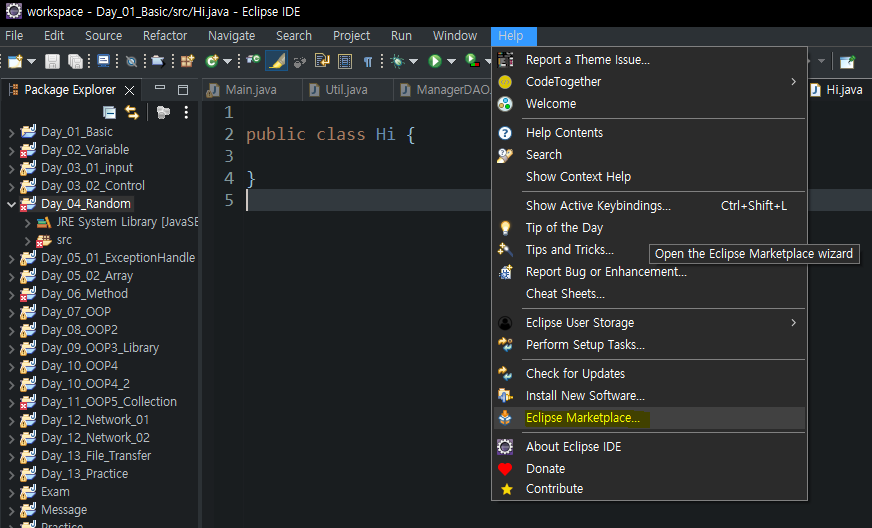
Task: Expand JRE System Library node
Action: click(27, 223)
